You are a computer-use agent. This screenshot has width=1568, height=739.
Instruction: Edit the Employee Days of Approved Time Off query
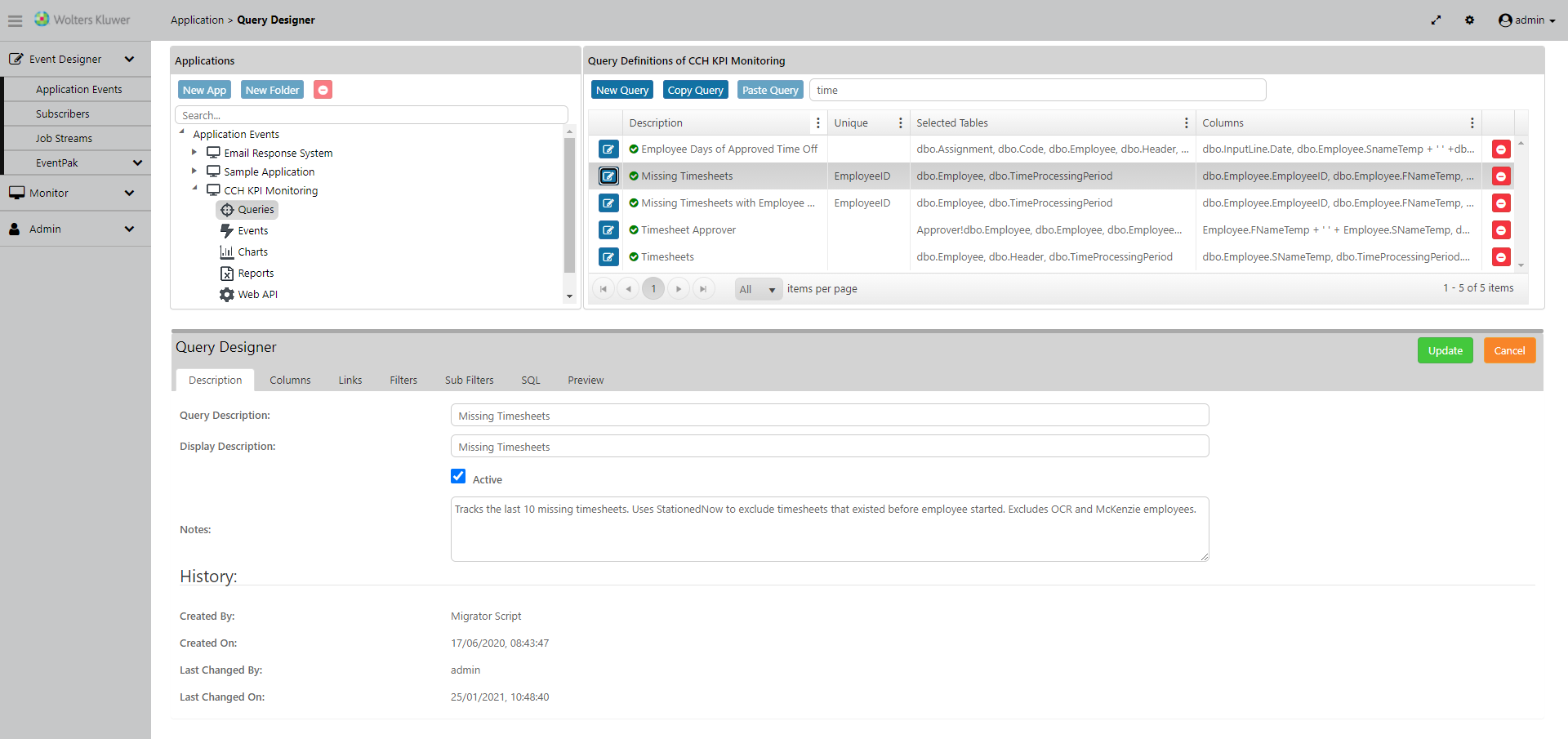tap(608, 149)
